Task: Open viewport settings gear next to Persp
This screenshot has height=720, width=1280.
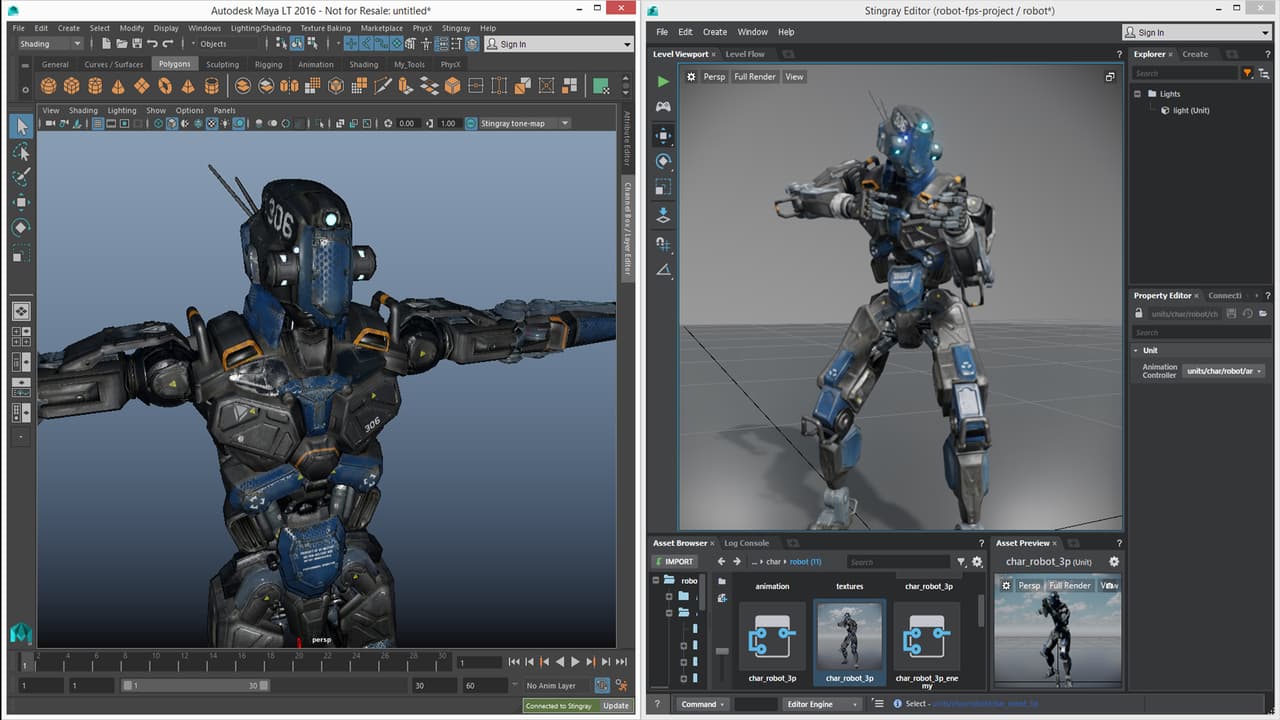Action: pos(691,77)
